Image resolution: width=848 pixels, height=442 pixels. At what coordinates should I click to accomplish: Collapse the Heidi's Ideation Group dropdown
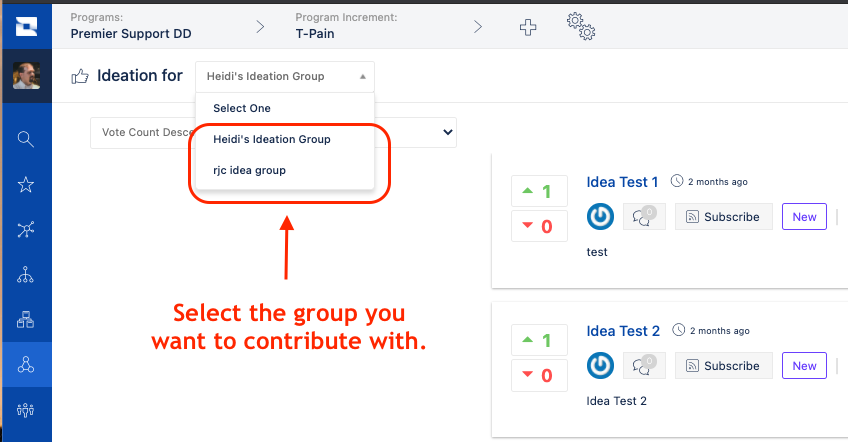pos(285,76)
